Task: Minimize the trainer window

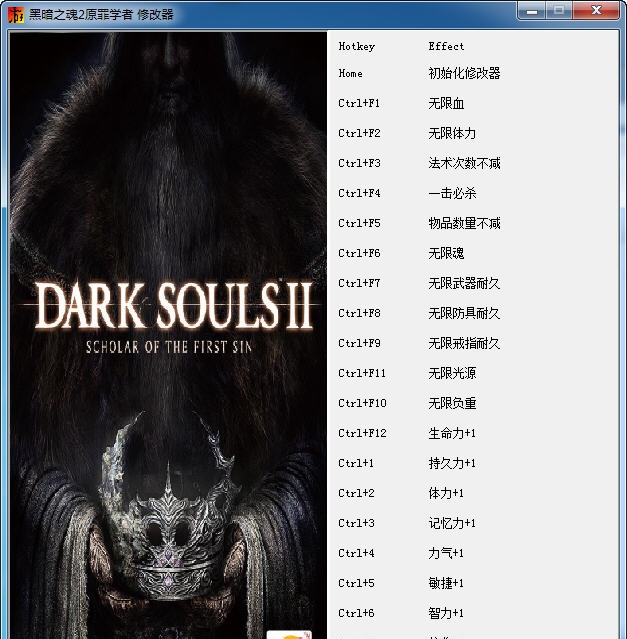Action: 531,11
